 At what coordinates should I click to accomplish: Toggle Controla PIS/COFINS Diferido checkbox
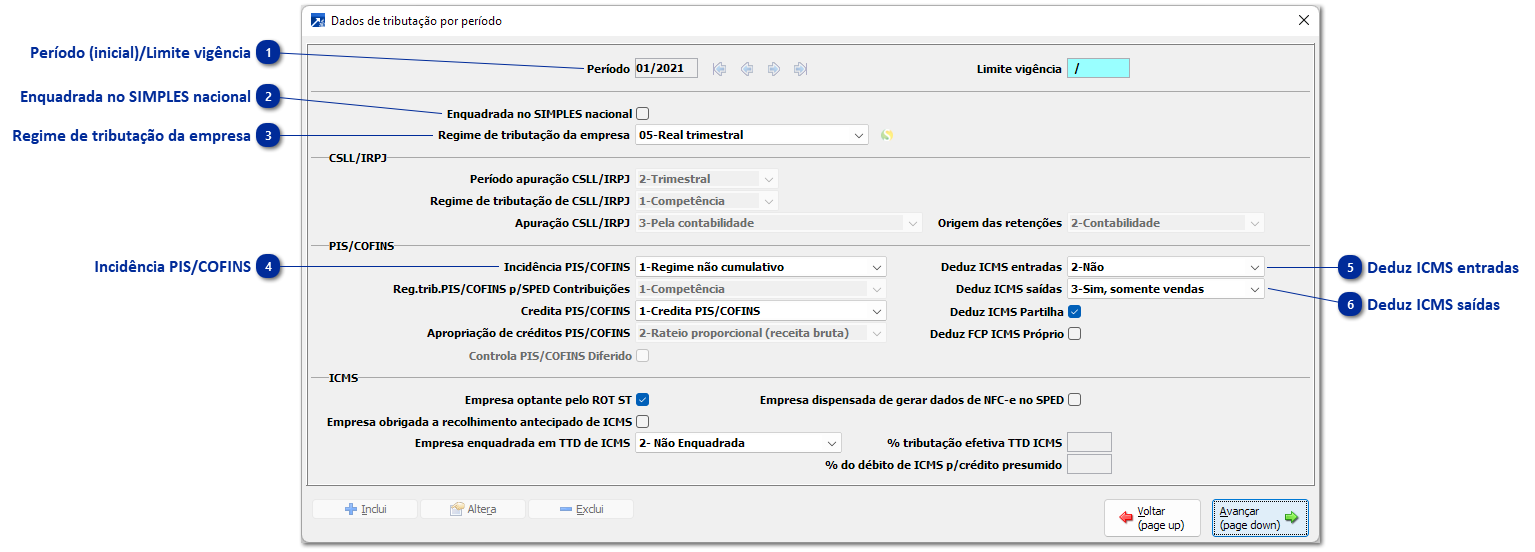point(642,355)
